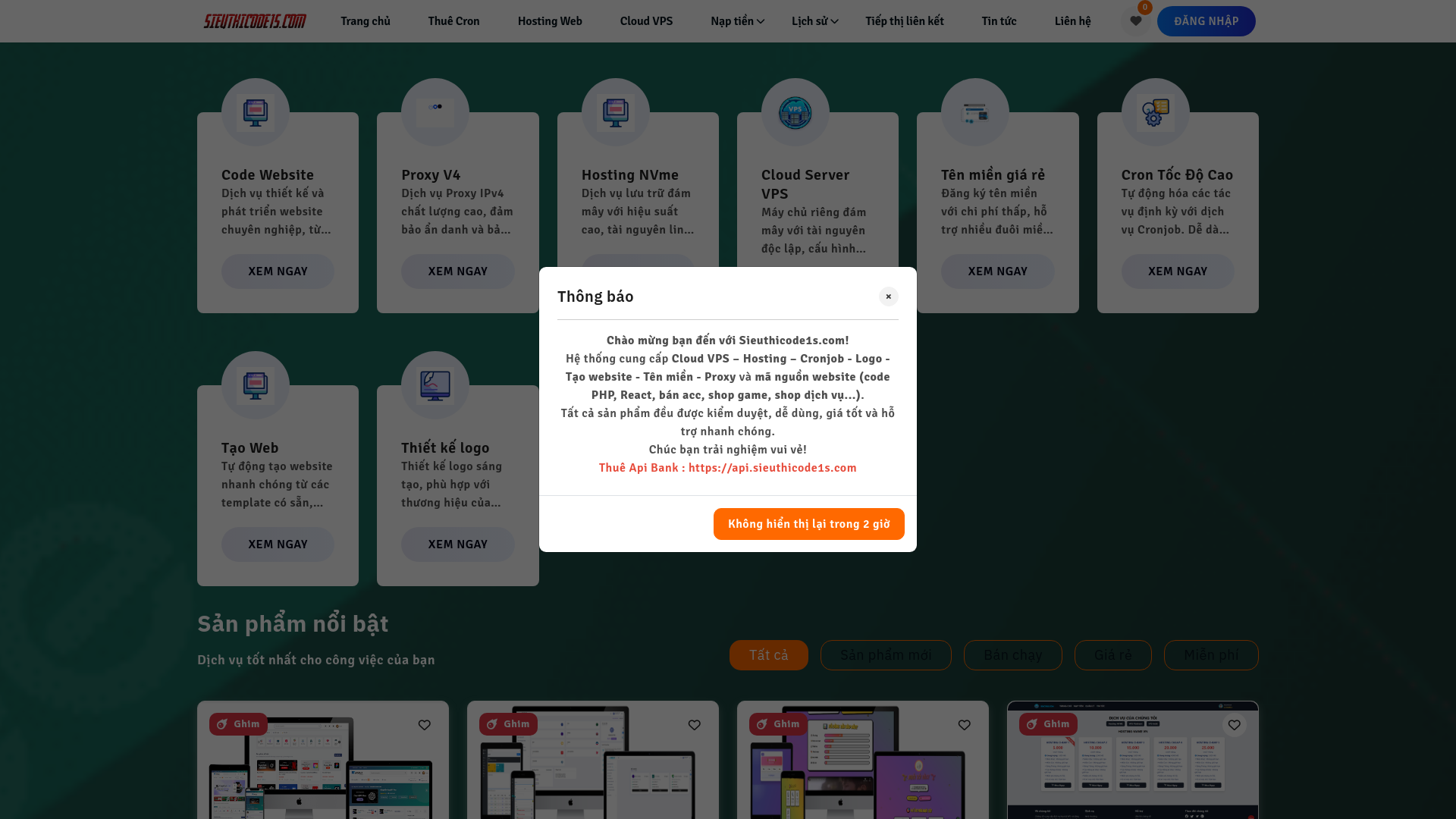Click the Sản phẩm nổi bật heading
Viewport: 1456px width, 819px height.
click(293, 623)
